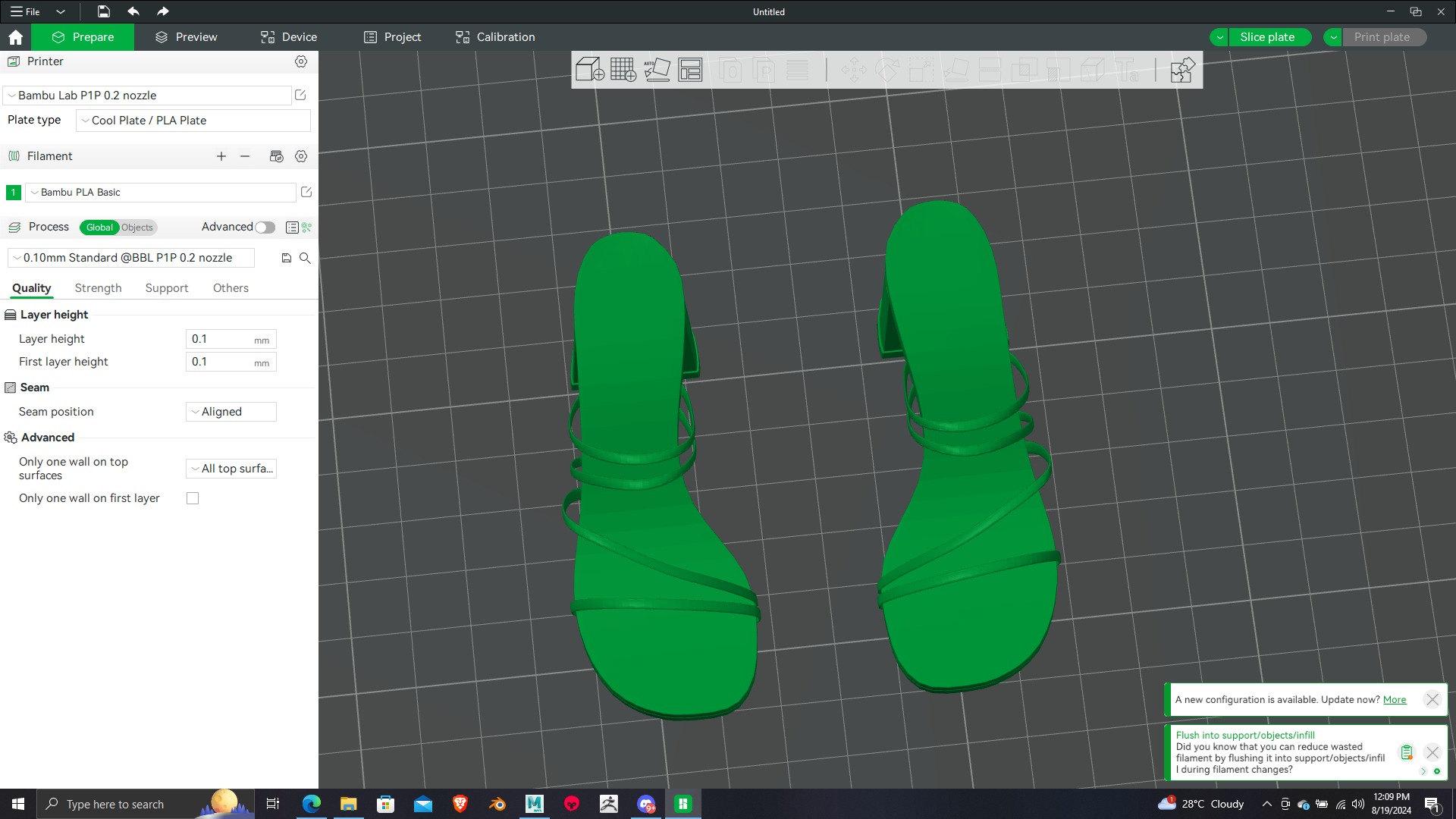Edit the Bambu Lab P1P printer preset
This screenshot has height=819, width=1456.
point(300,95)
